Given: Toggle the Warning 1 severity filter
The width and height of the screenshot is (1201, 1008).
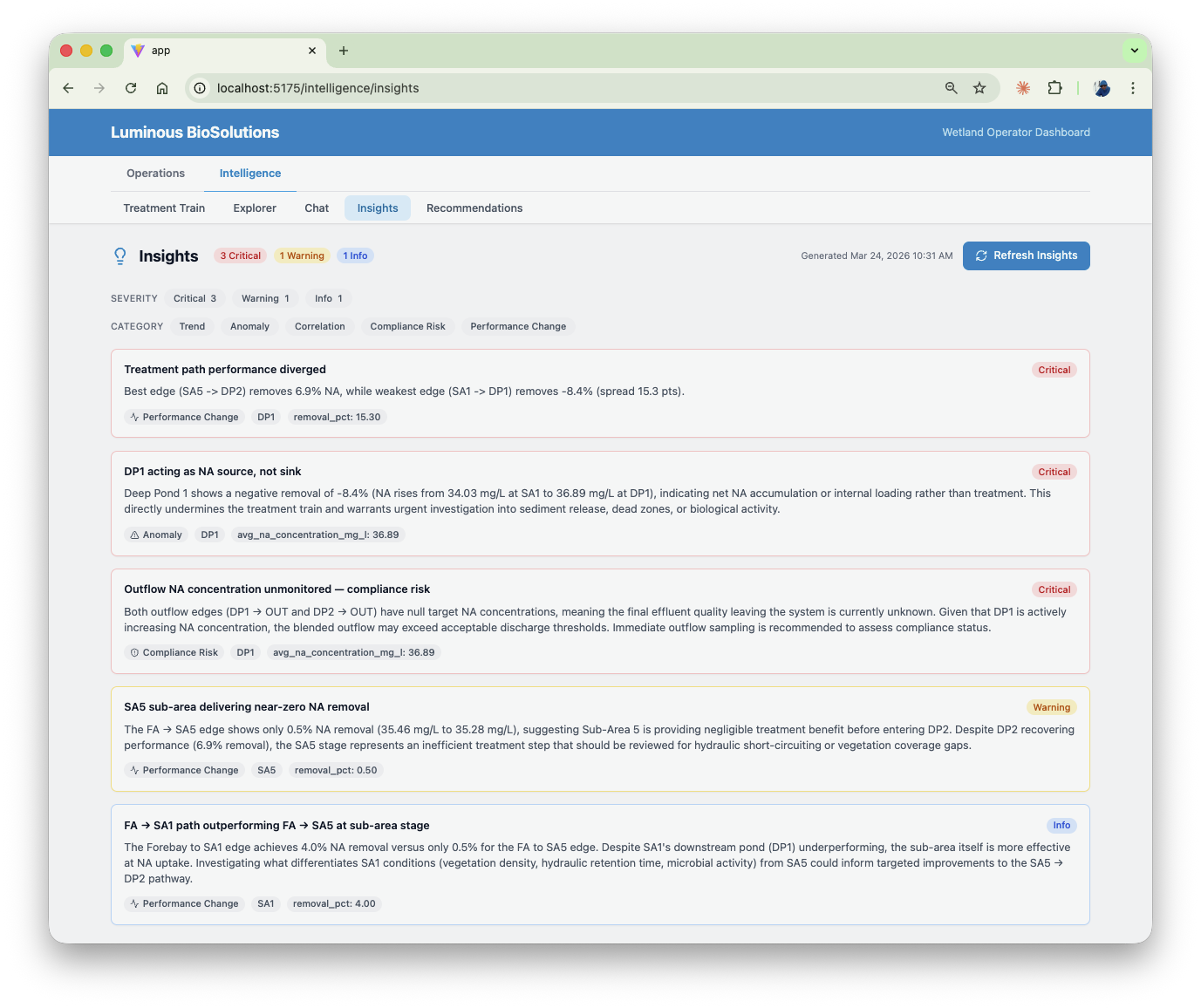Looking at the screenshot, I should 265,298.
